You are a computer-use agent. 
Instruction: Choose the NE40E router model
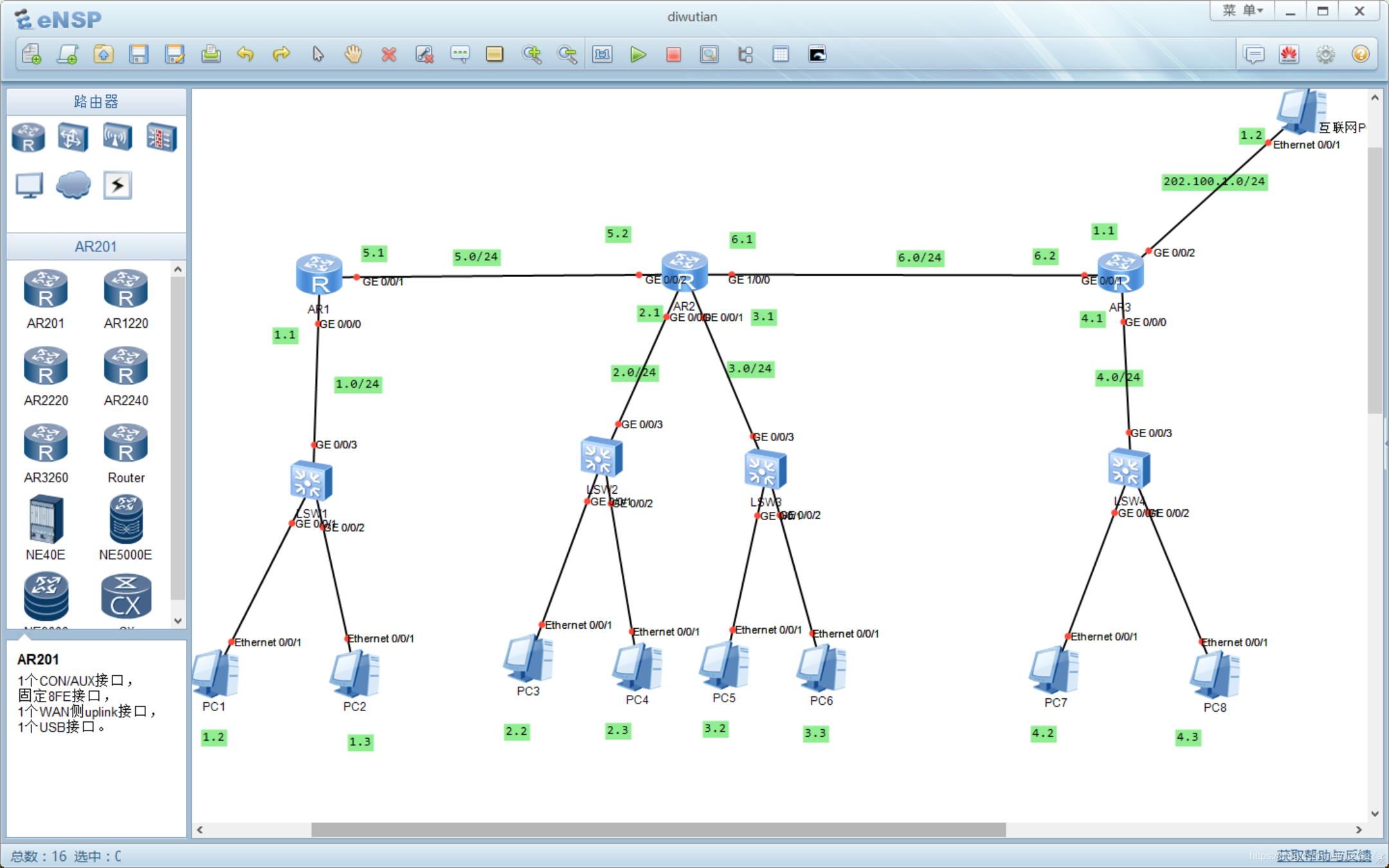click(46, 520)
